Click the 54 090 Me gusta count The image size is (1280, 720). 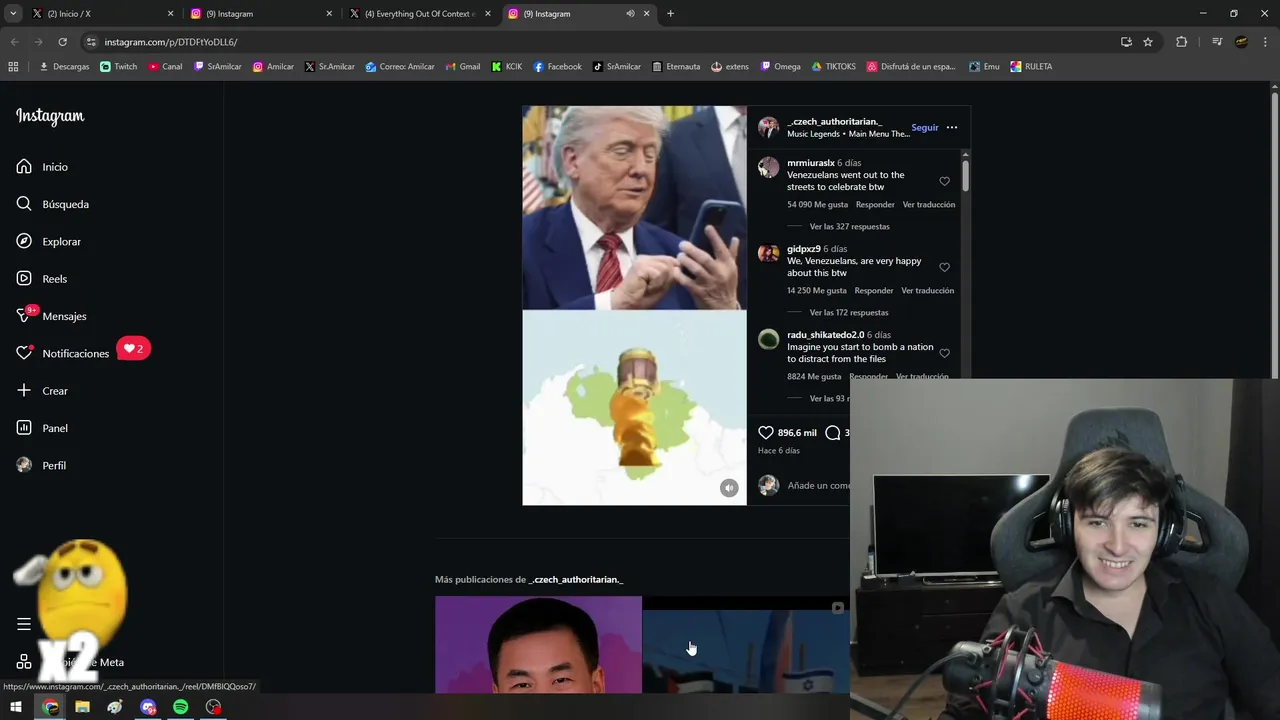pyautogui.click(x=817, y=205)
